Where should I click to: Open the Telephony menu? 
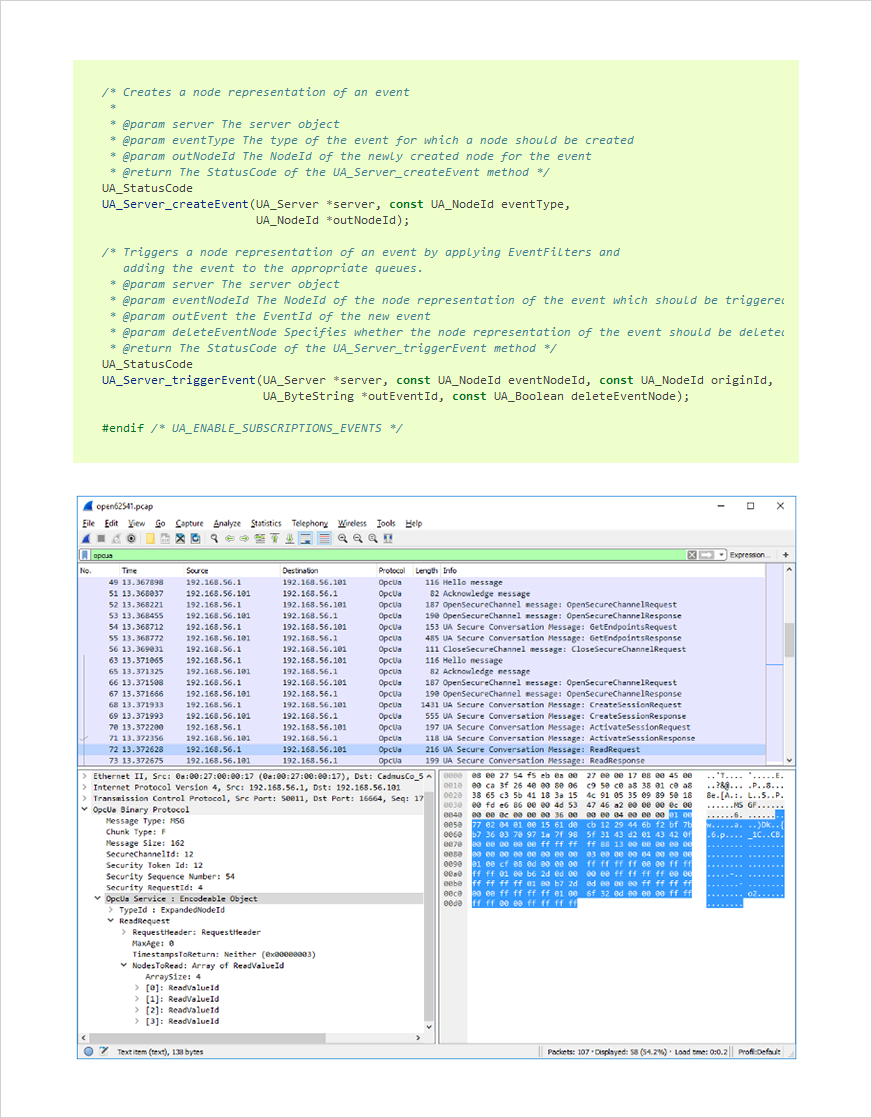tap(309, 523)
